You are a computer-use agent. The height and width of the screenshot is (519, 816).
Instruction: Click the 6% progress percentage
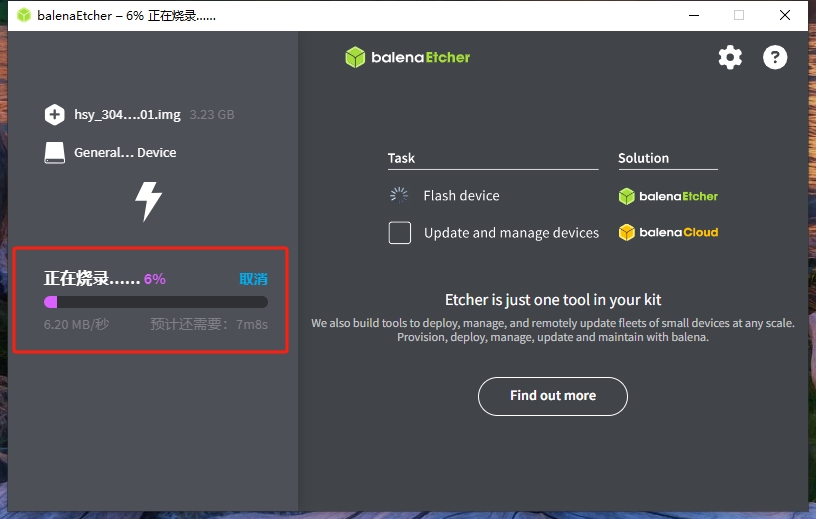pyautogui.click(x=155, y=279)
